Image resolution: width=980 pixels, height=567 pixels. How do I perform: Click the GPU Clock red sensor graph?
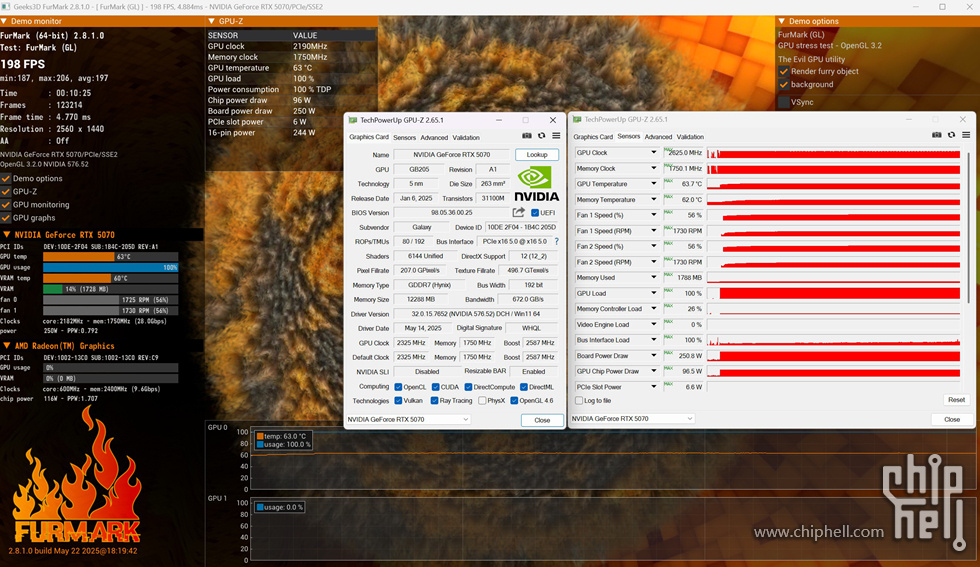click(x=834, y=153)
